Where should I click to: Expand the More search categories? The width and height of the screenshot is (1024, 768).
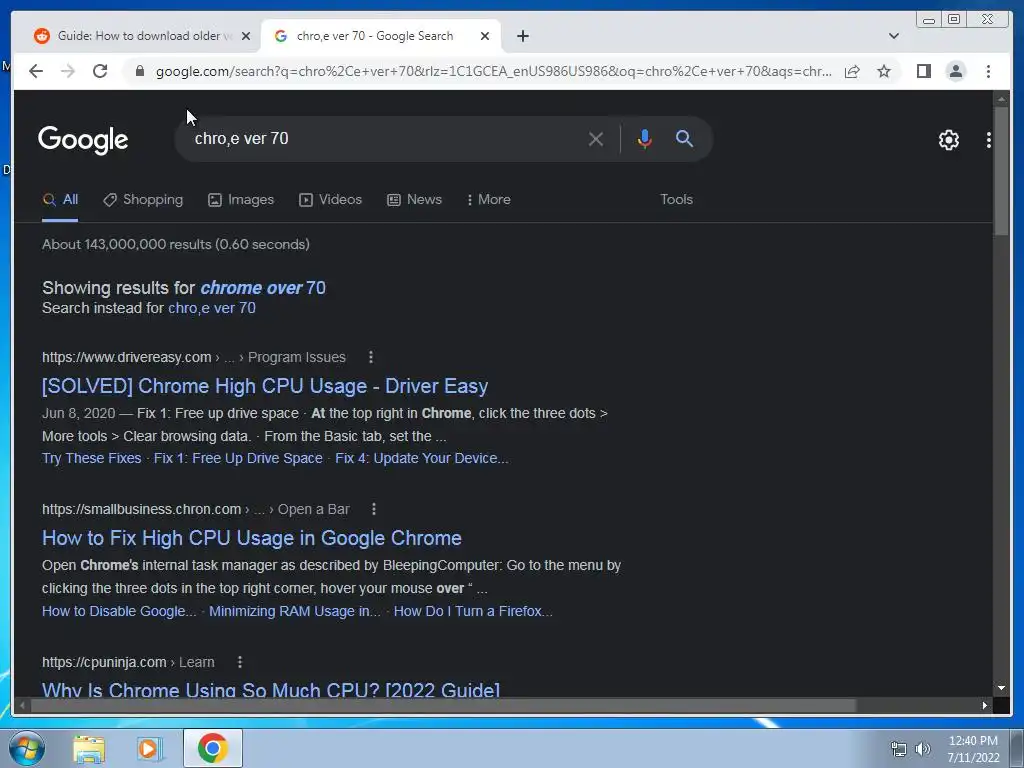click(489, 200)
